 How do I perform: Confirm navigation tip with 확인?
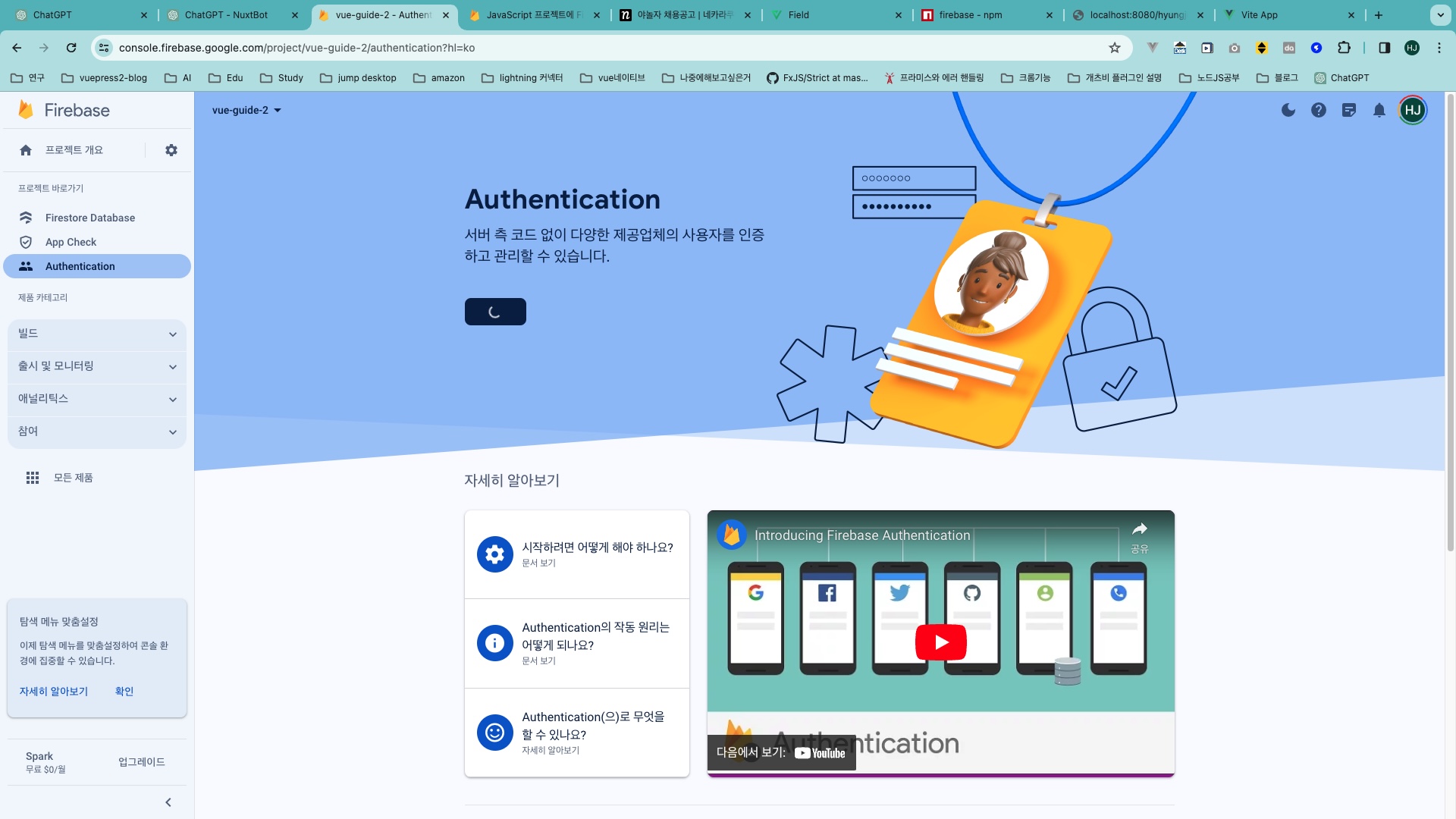point(124,692)
